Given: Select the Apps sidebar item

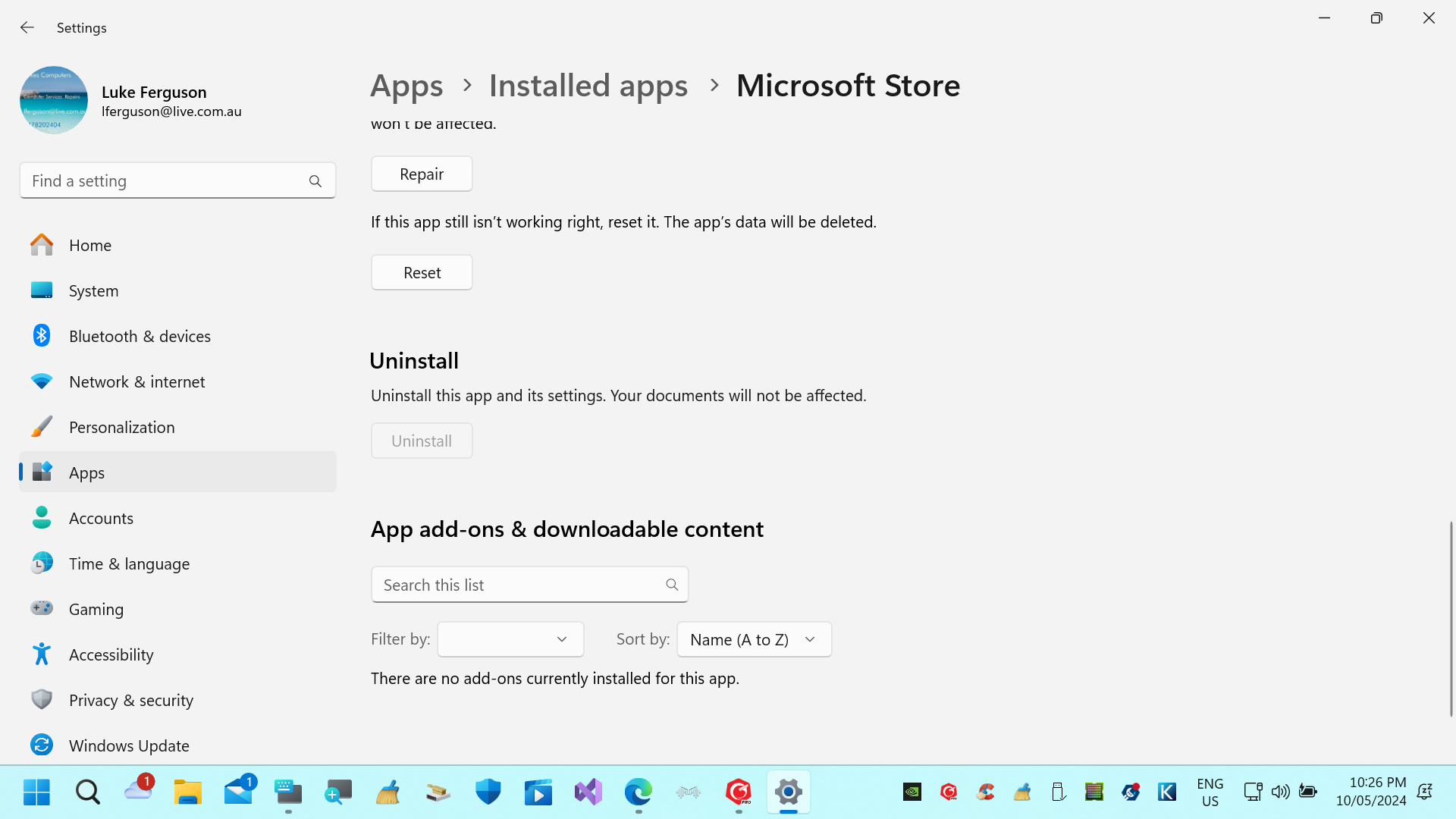Looking at the screenshot, I should 177,472.
